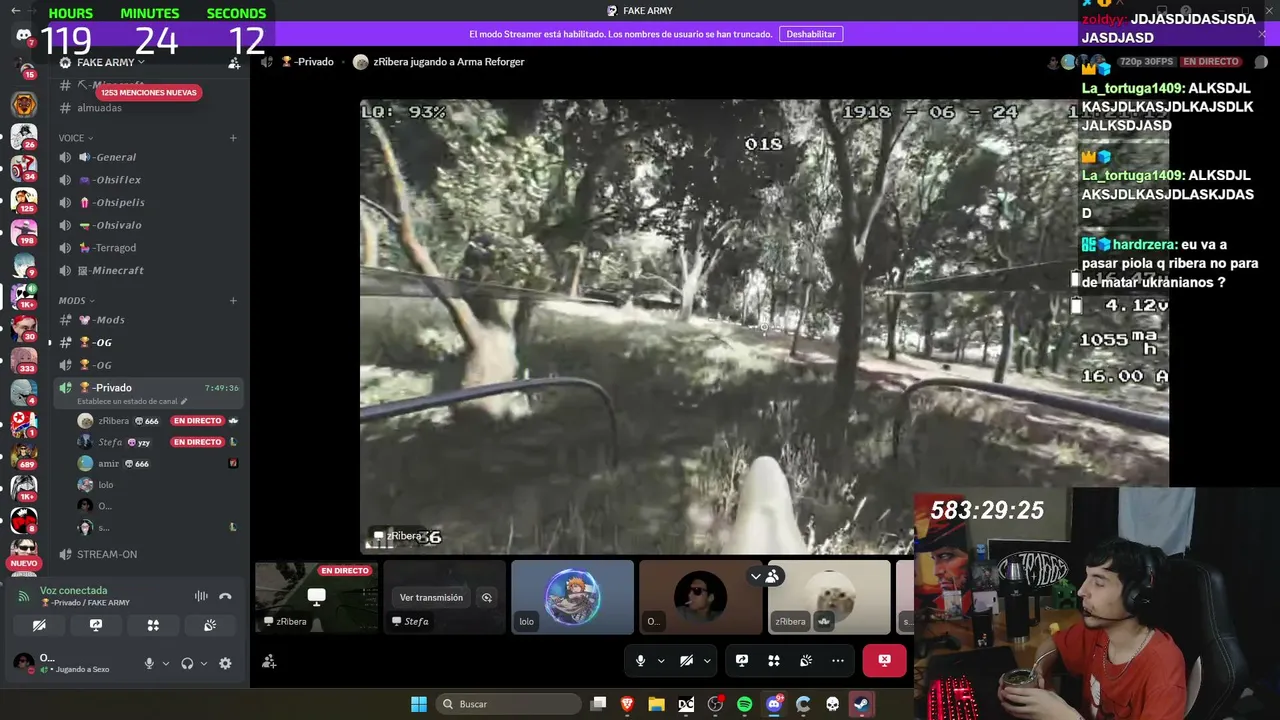Dismiss the streamer mode banner
The height and width of the screenshot is (720, 1280).
point(1262,34)
